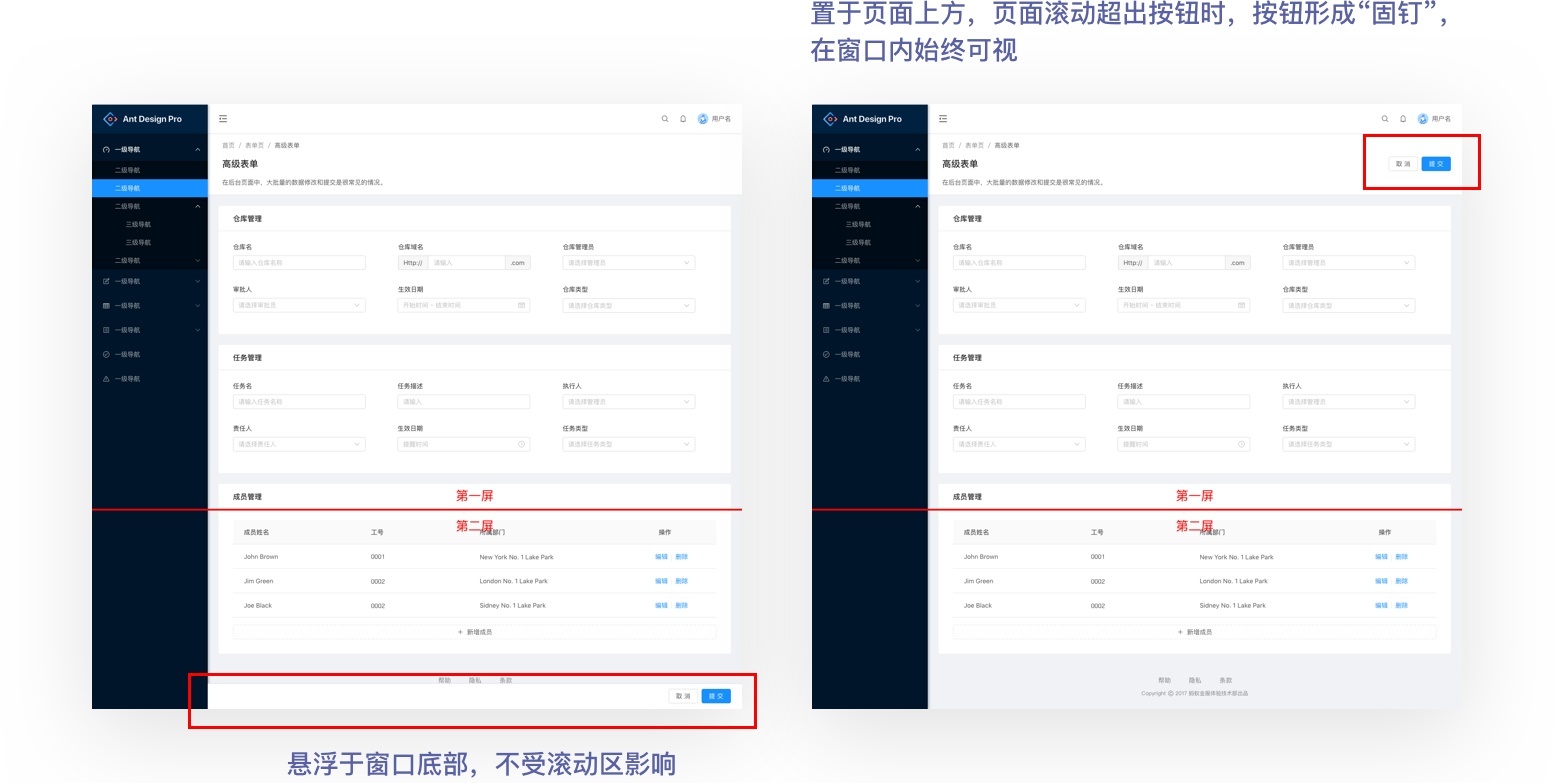Collapse the sidebar via the menu trigger icon
Viewport: 1554px width, 783px height.
click(x=222, y=118)
